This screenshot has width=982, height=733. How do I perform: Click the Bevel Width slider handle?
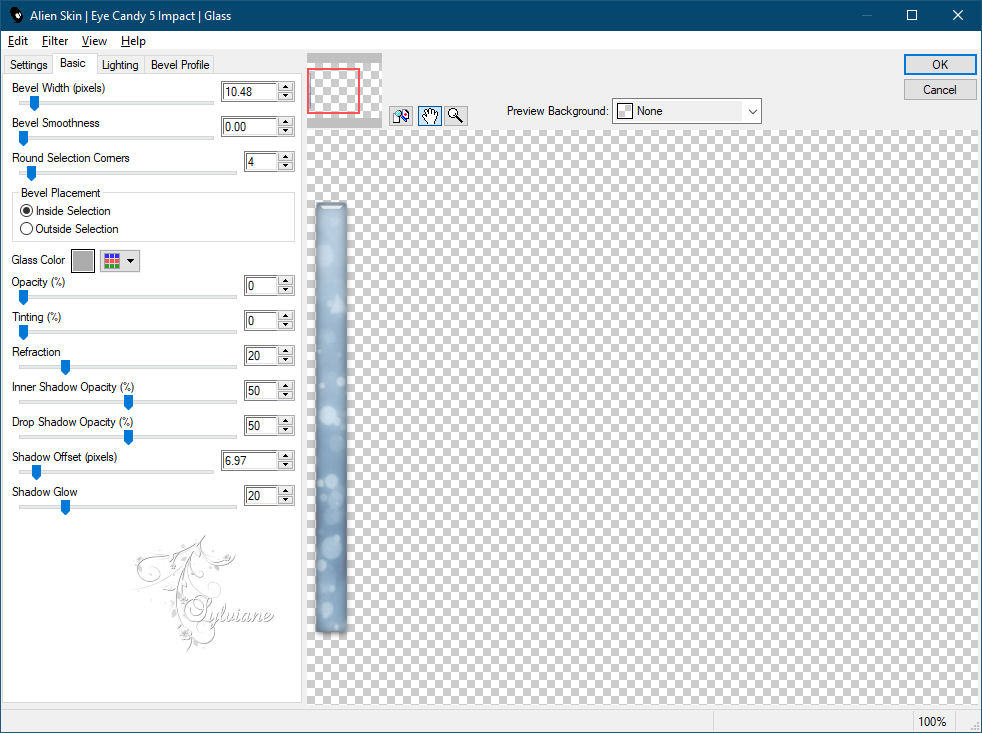point(34,103)
